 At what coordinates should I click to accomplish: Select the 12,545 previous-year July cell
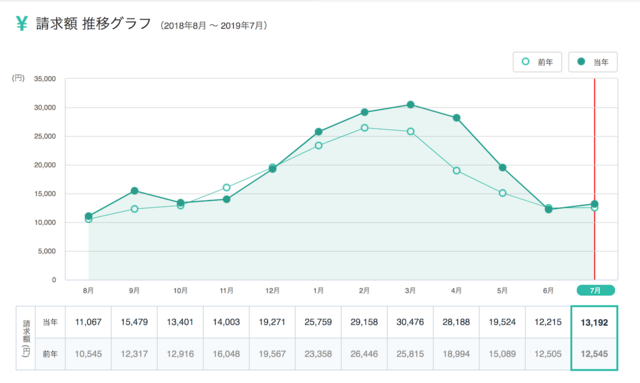click(x=594, y=354)
